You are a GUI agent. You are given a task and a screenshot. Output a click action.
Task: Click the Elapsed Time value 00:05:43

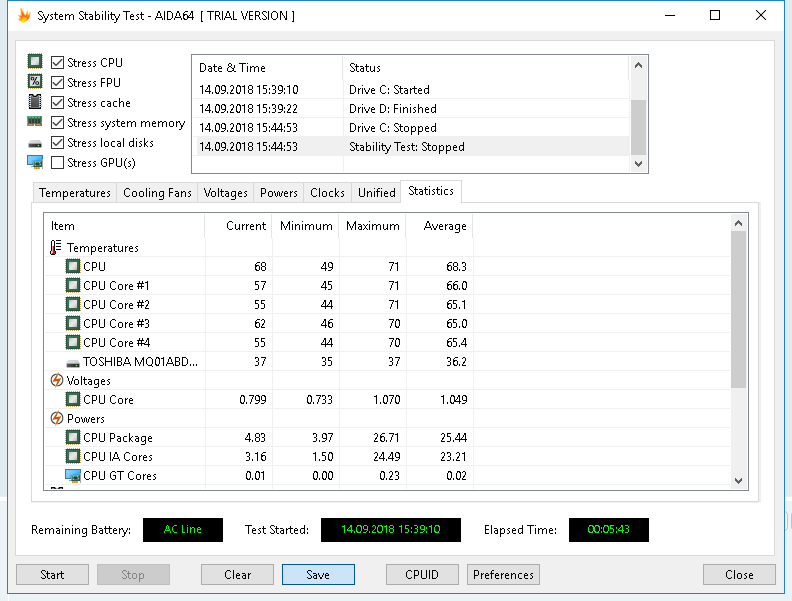(x=609, y=530)
